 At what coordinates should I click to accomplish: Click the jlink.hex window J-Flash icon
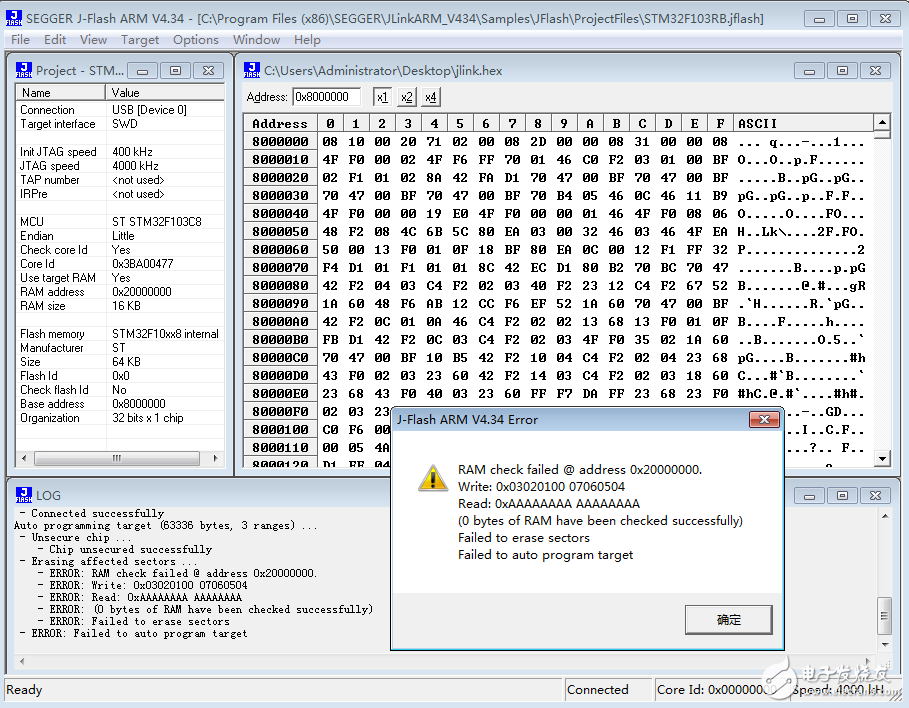coord(252,70)
